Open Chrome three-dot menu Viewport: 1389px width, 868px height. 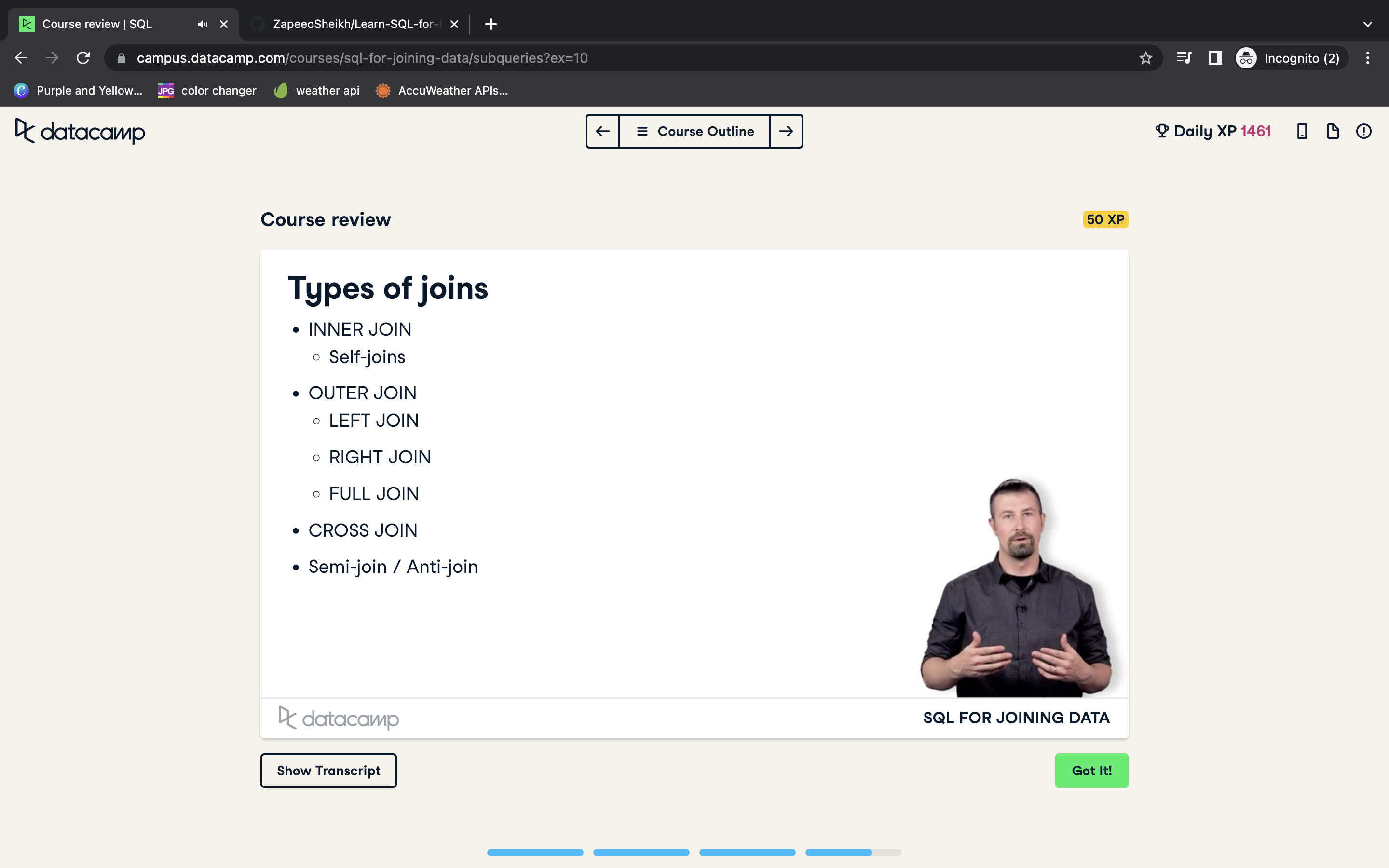[1367, 58]
